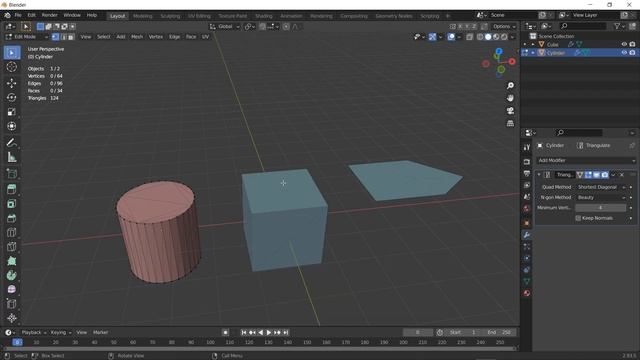Open the Vertex menu in viewport
Image resolution: width=640 pixels, height=360 pixels.
point(156,37)
